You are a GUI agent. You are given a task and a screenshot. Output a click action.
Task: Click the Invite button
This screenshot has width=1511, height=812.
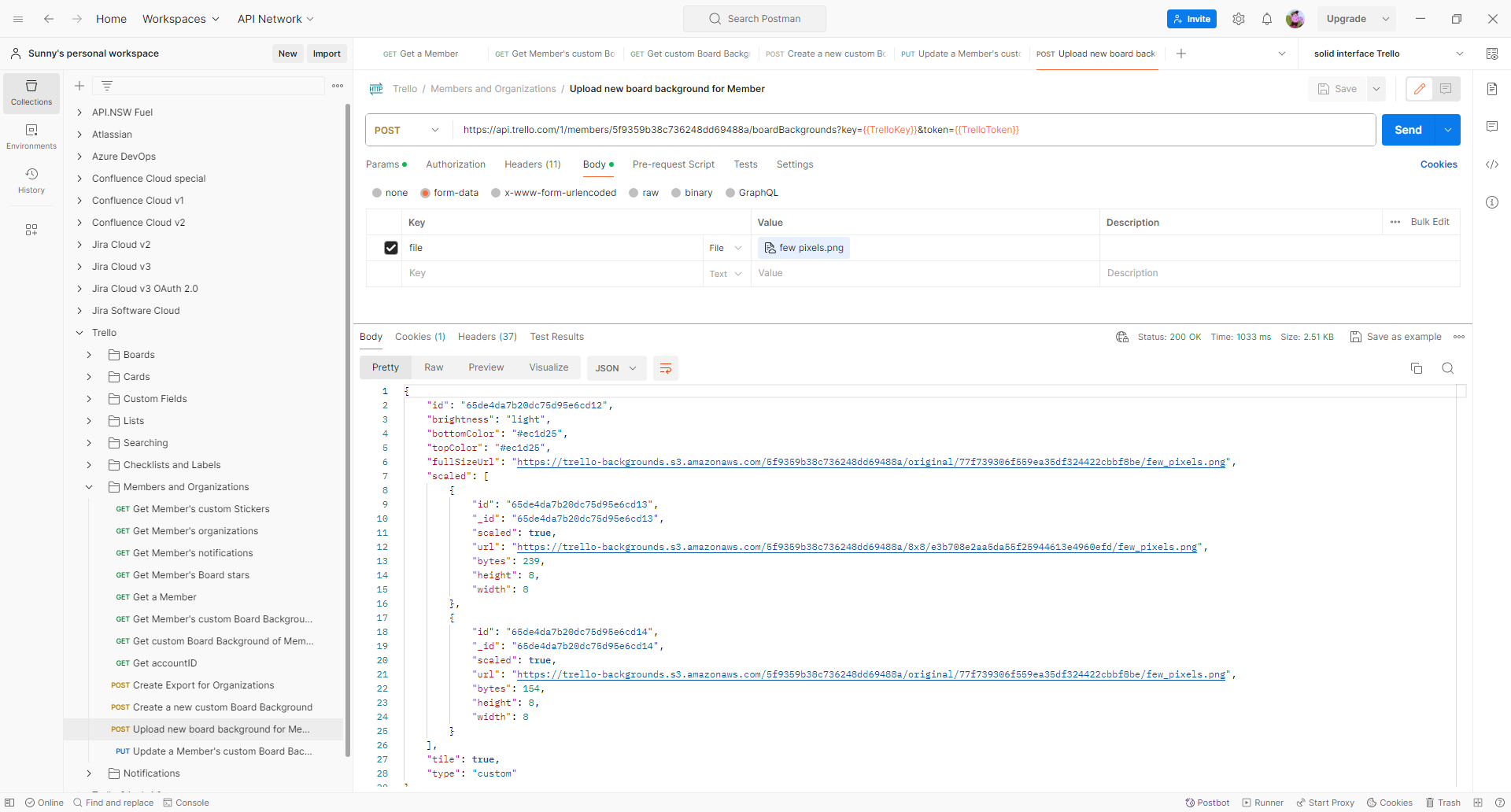click(x=1191, y=19)
